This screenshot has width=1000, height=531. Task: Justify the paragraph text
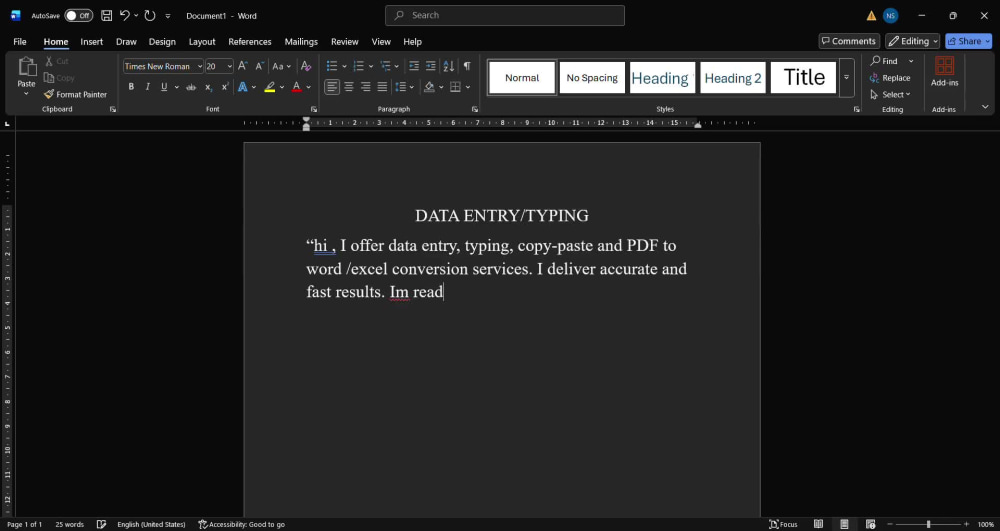382,87
